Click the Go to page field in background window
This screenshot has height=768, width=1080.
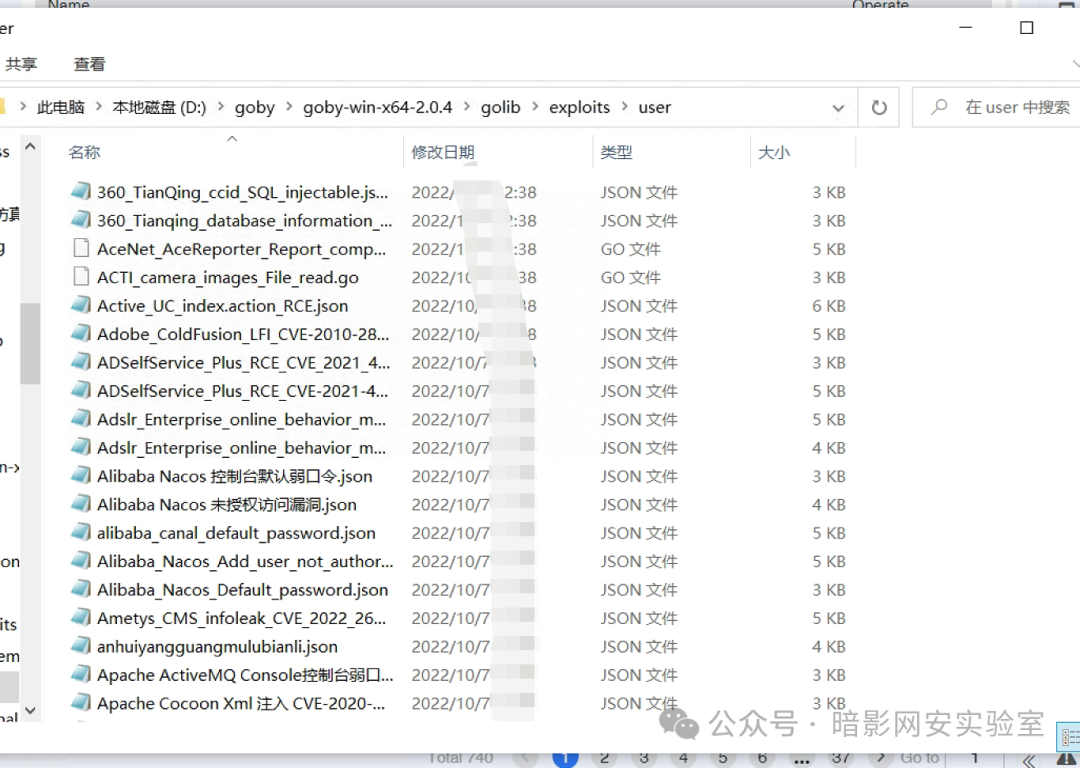click(974, 758)
